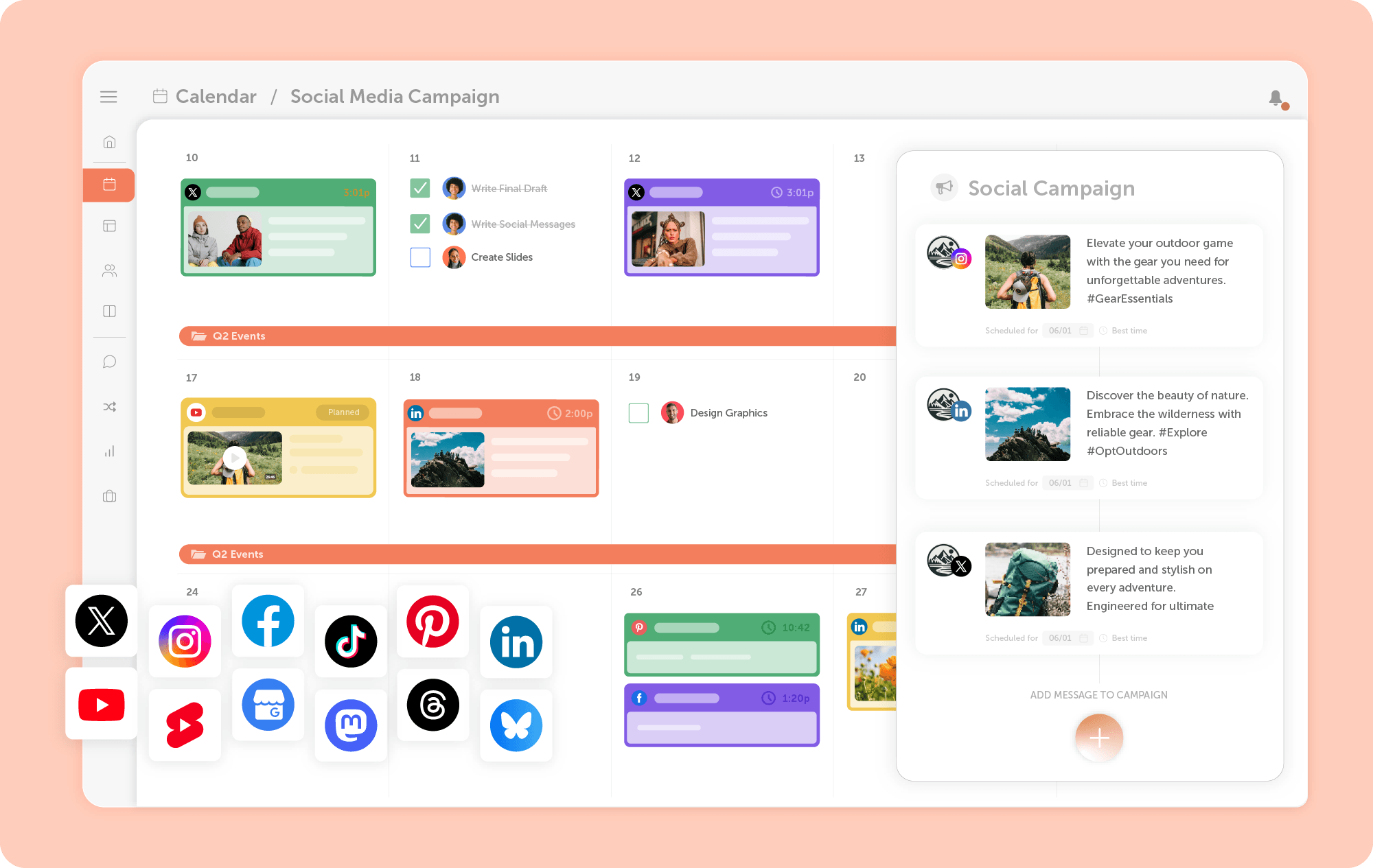Open the #OptOutdoors campaign message
The width and height of the screenshot is (1373, 868).
click(1089, 438)
